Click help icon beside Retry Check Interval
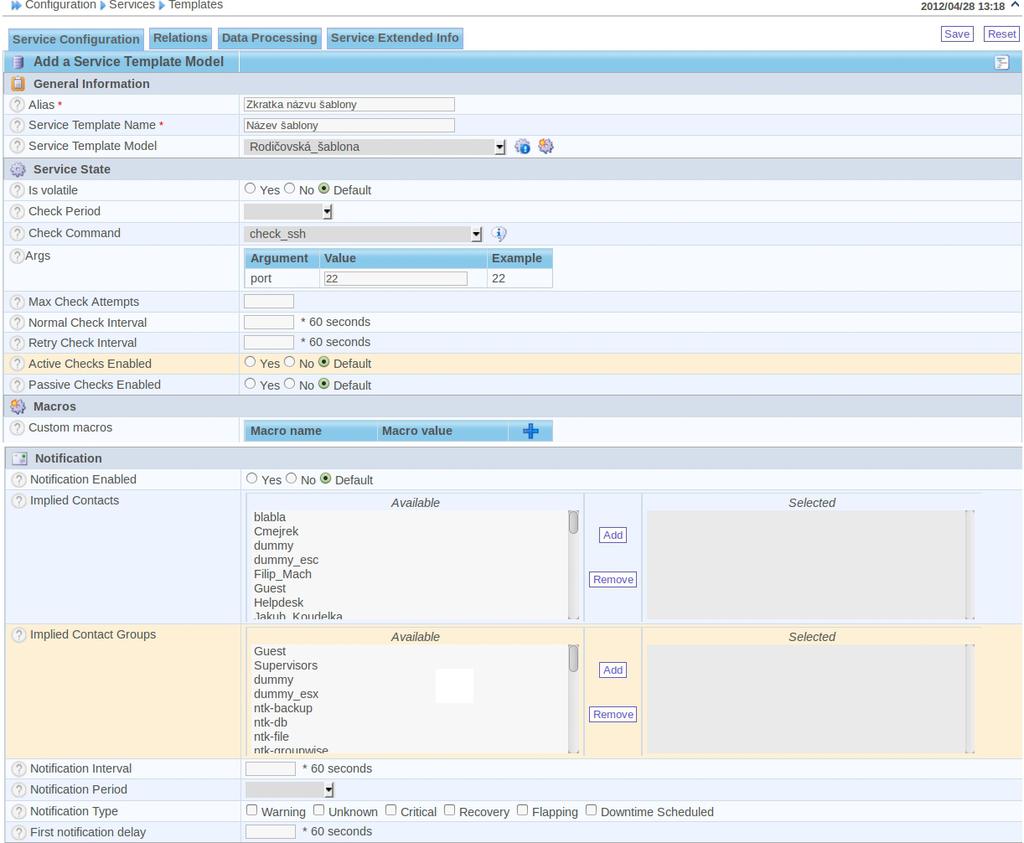Image resolution: width=1024 pixels, height=843 pixels. point(18,343)
